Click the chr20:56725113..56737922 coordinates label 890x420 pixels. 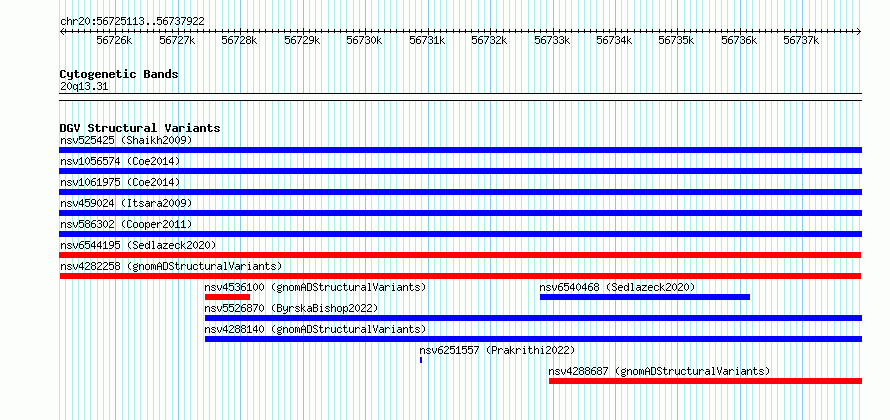[132, 21]
